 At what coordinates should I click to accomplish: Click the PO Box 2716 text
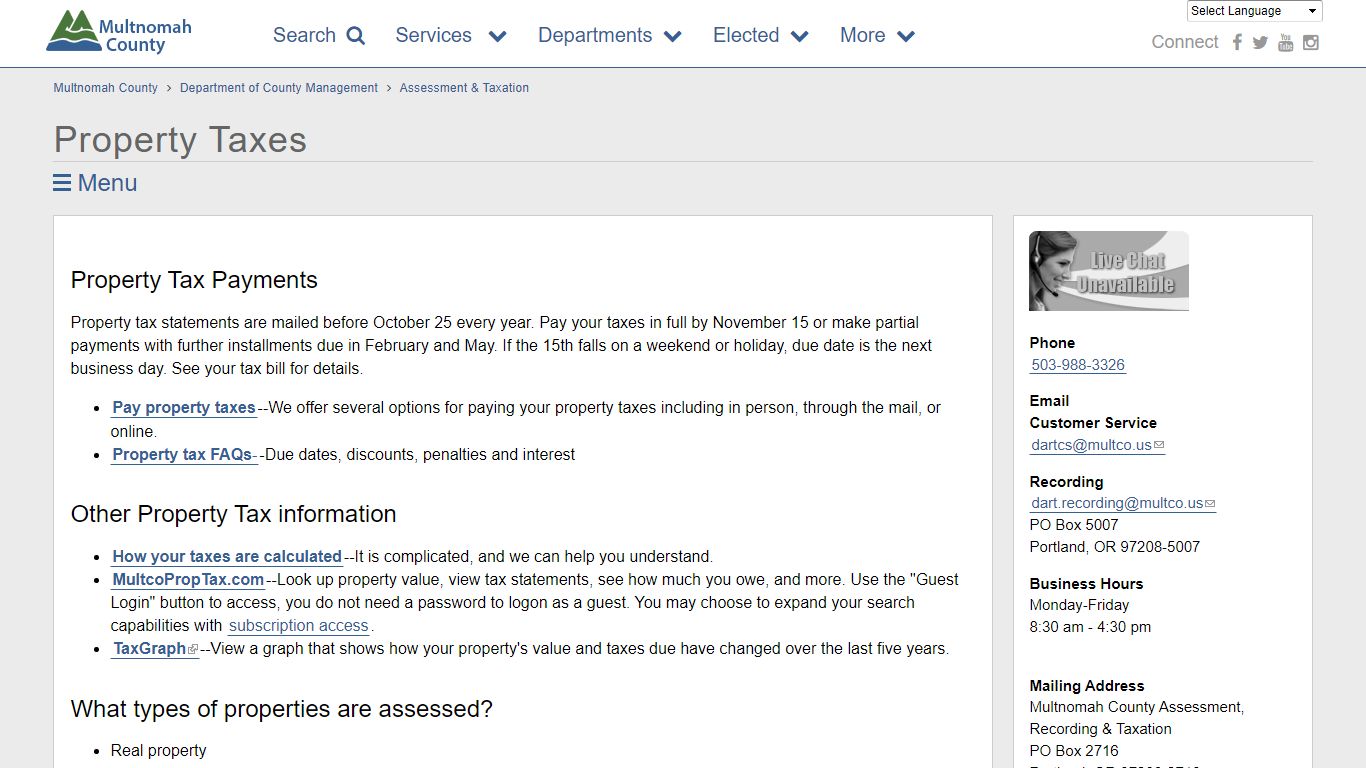[x=1074, y=751]
